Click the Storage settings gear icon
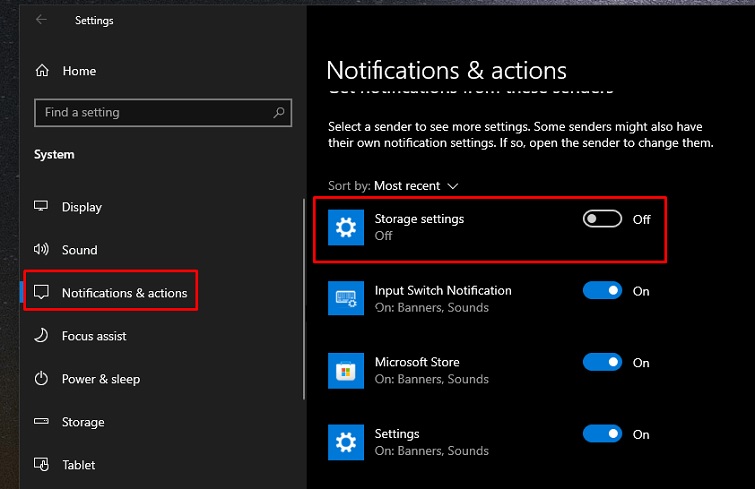Image resolution: width=755 pixels, height=489 pixels. [x=346, y=228]
